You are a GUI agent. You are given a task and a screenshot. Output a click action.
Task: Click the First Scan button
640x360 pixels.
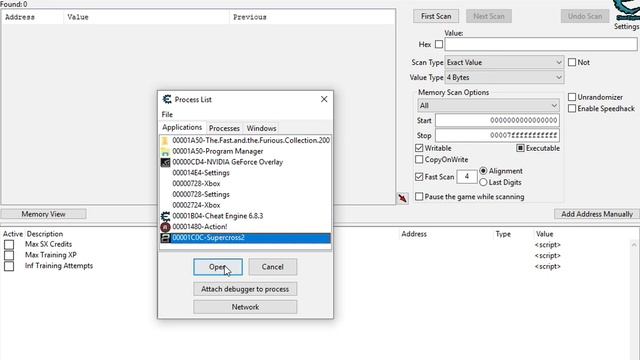click(436, 16)
